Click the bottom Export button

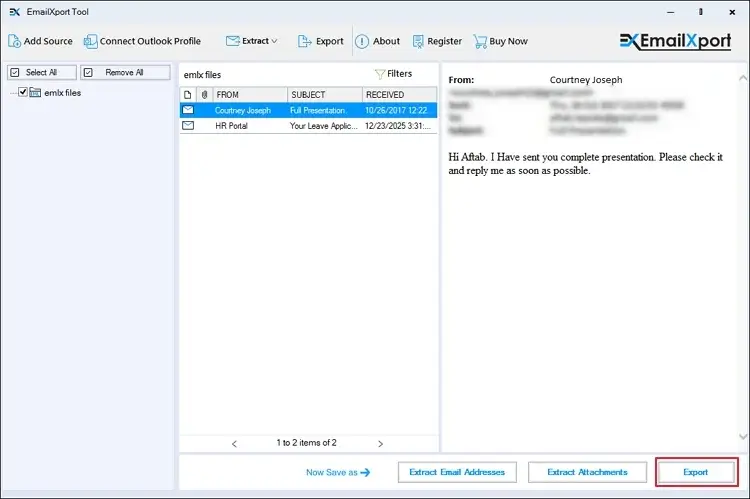click(695, 472)
